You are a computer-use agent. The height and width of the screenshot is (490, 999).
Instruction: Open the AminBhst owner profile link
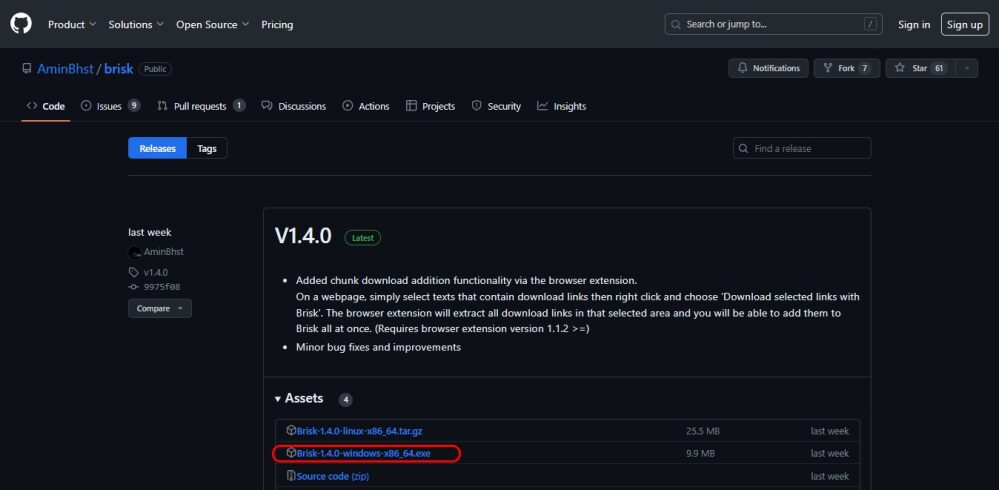click(x=65, y=69)
